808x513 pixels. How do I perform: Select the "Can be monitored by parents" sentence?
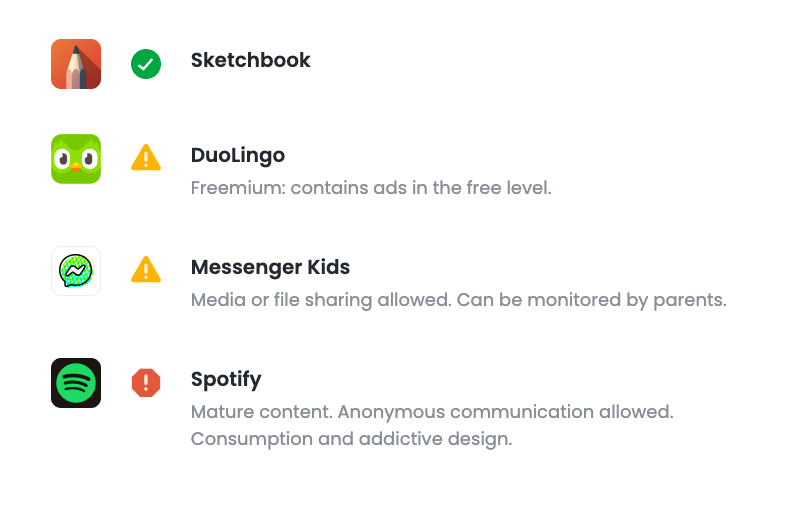pos(592,299)
